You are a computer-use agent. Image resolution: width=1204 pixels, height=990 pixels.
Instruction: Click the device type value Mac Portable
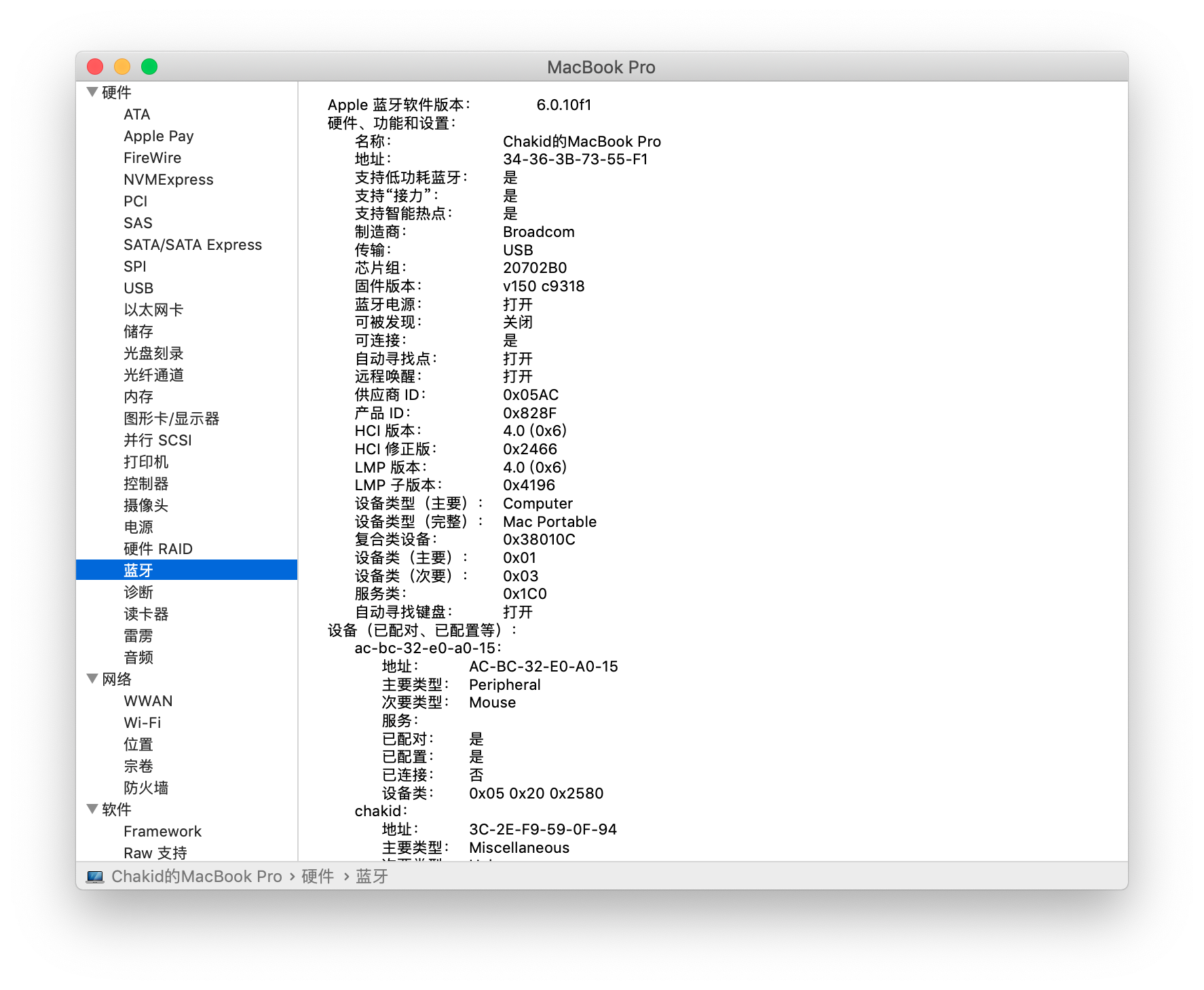tap(550, 521)
